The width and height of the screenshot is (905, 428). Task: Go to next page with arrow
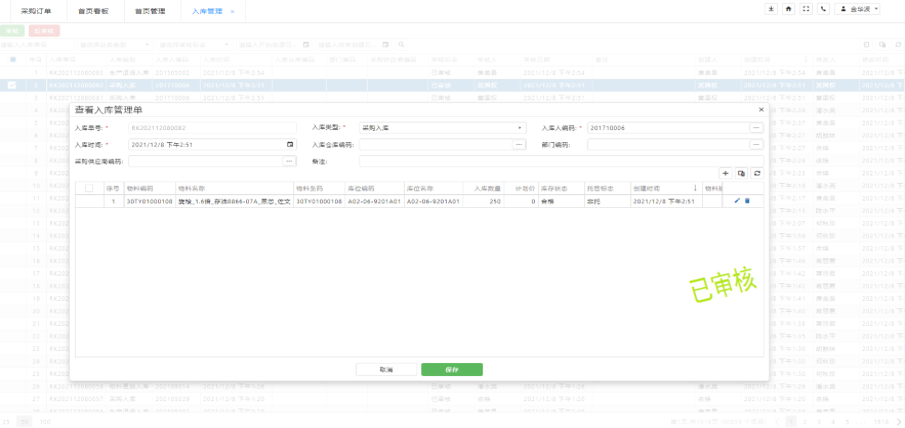[x=898, y=422]
